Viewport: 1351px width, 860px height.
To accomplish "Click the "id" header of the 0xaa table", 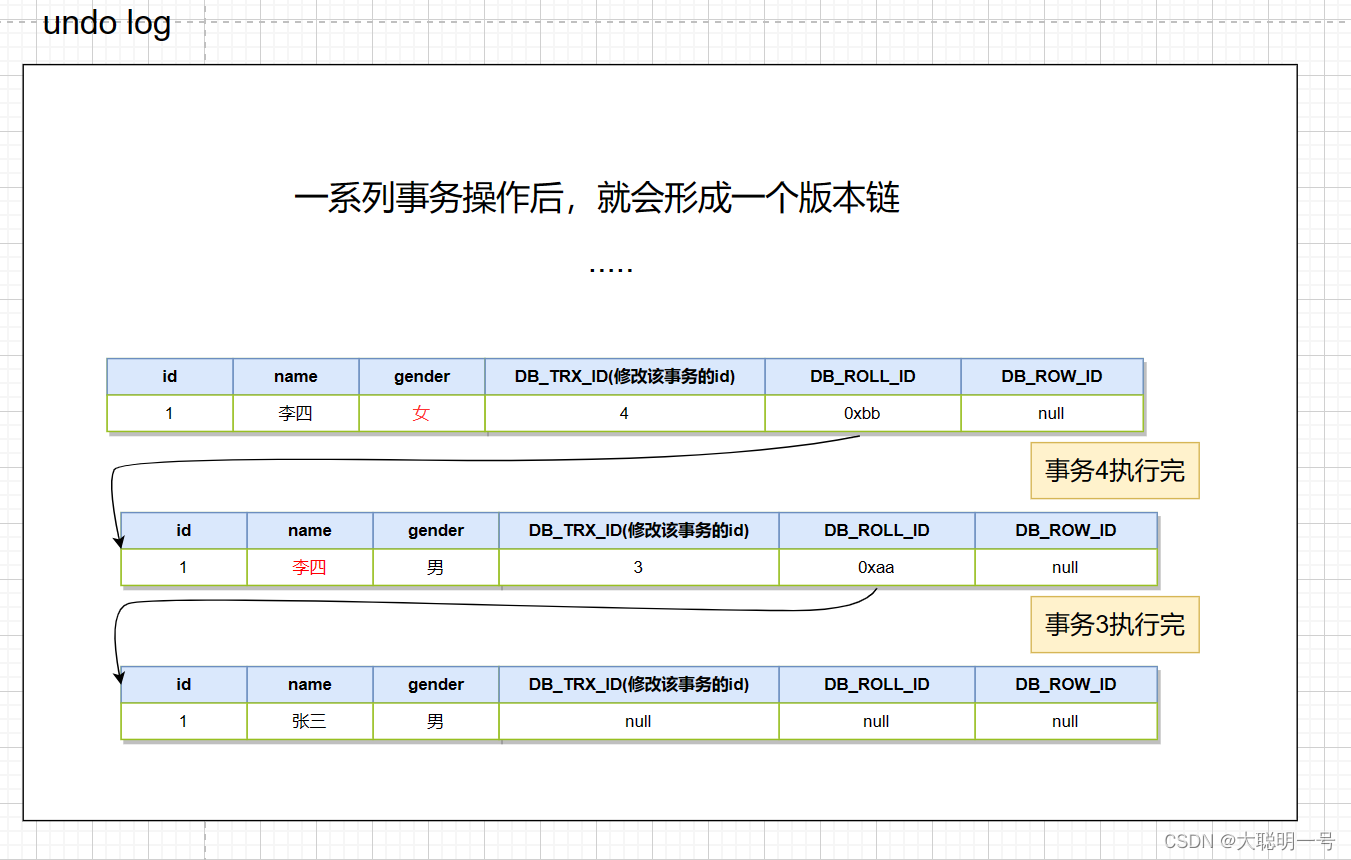I will (184, 531).
